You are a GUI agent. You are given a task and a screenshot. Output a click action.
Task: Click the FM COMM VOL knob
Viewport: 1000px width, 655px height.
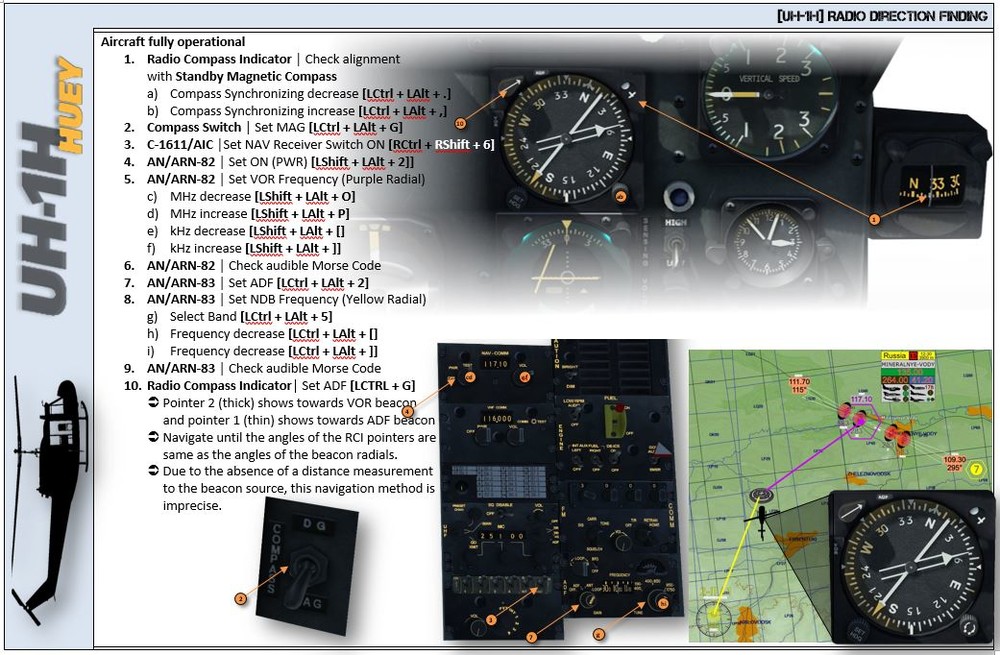621,542
